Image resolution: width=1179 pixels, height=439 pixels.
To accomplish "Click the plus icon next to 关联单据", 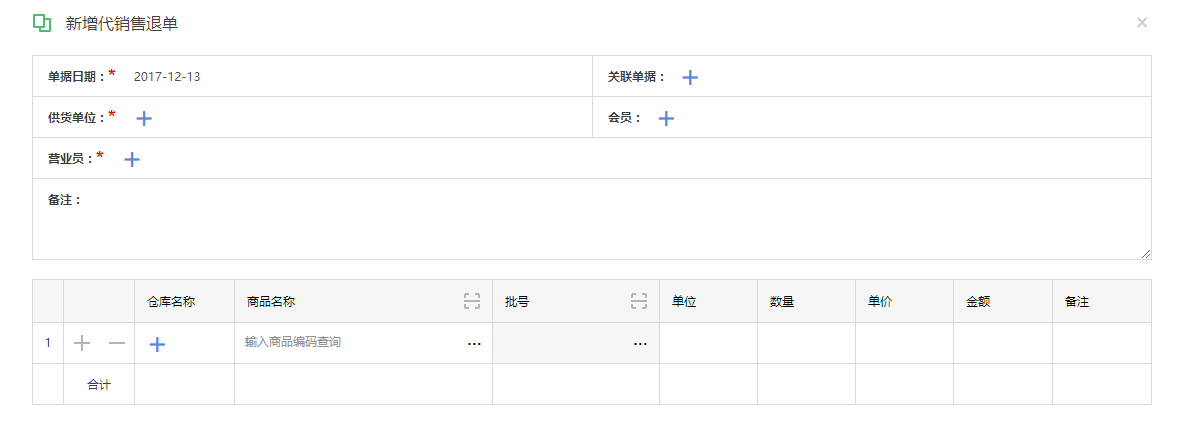I will pos(690,77).
